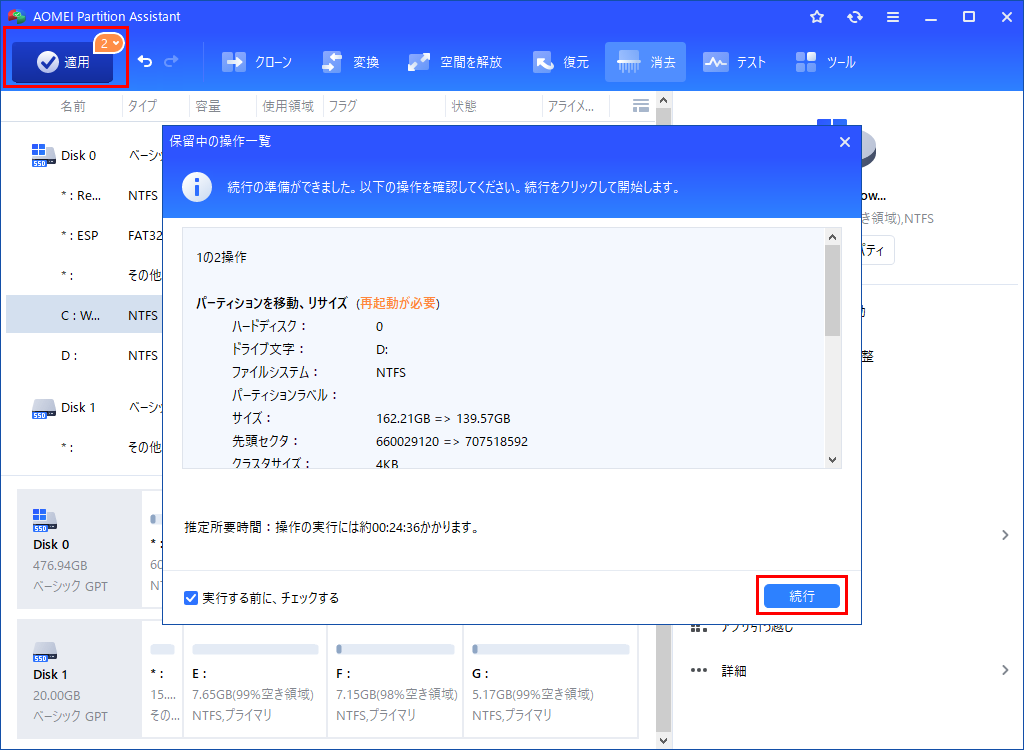This screenshot has height=750, width=1024.
Task: Select the D: partition row
Action: [85, 355]
